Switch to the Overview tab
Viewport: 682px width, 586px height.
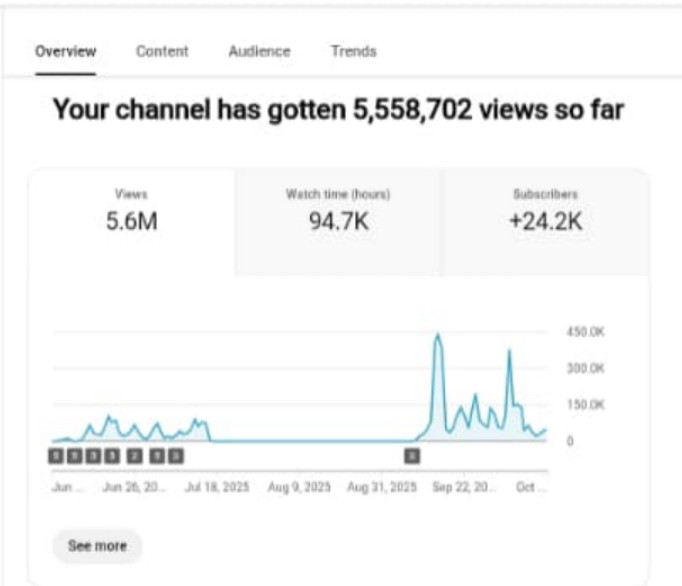pos(66,51)
